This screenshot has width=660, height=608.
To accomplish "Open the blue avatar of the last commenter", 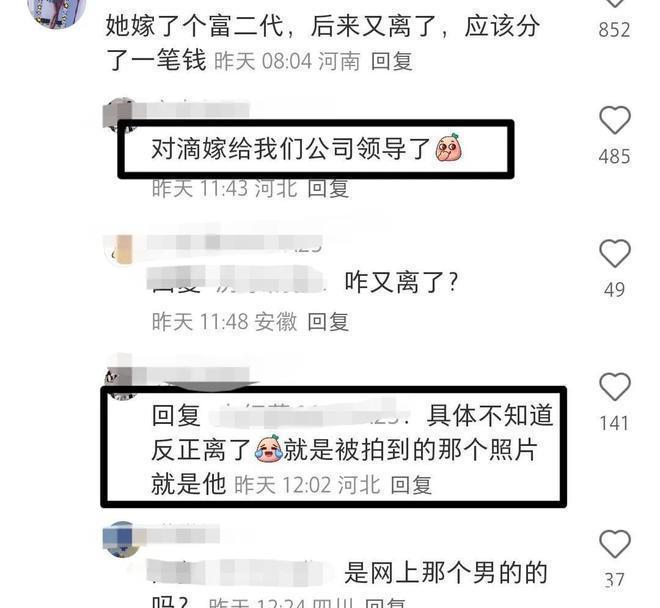I will (x=122, y=540).
